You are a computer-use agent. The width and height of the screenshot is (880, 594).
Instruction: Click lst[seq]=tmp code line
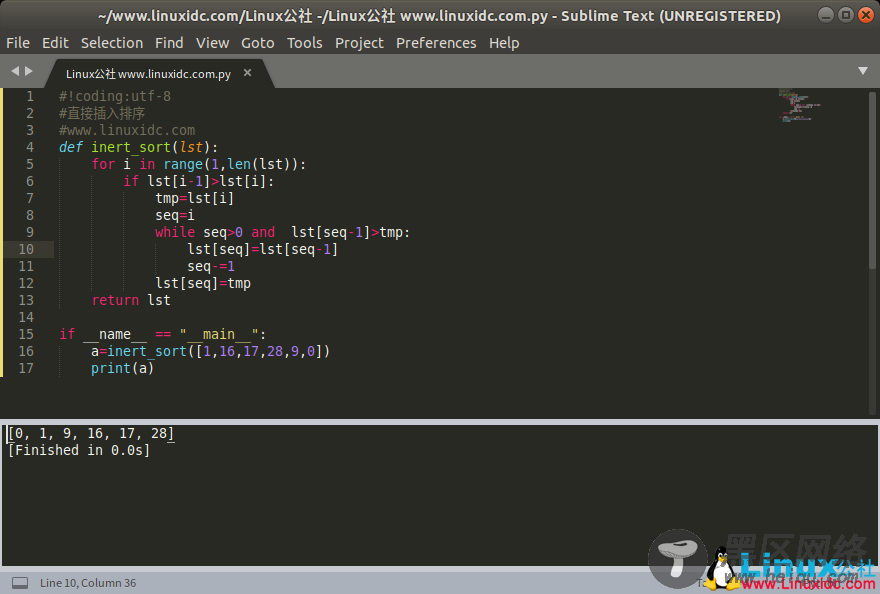pos(203,283)
